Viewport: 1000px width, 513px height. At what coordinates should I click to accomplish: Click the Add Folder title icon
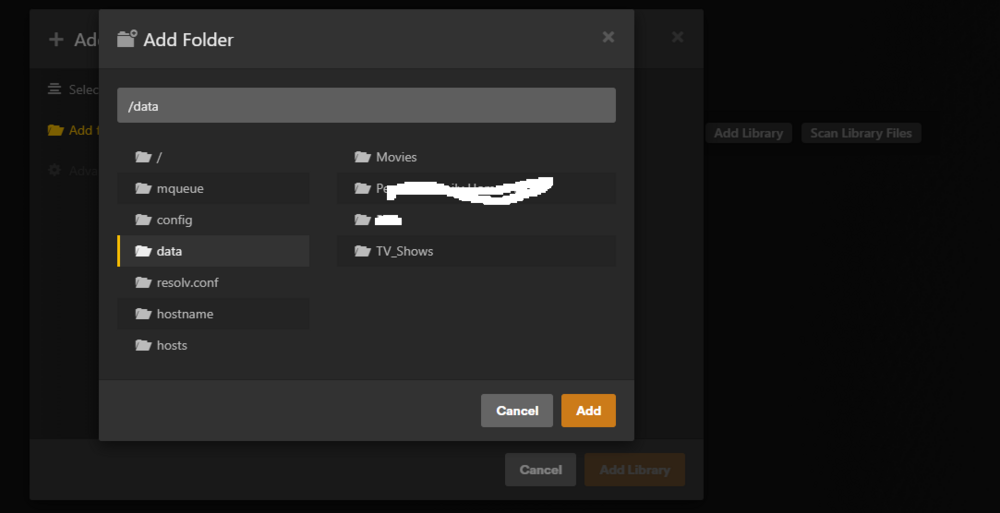(127, 39)
